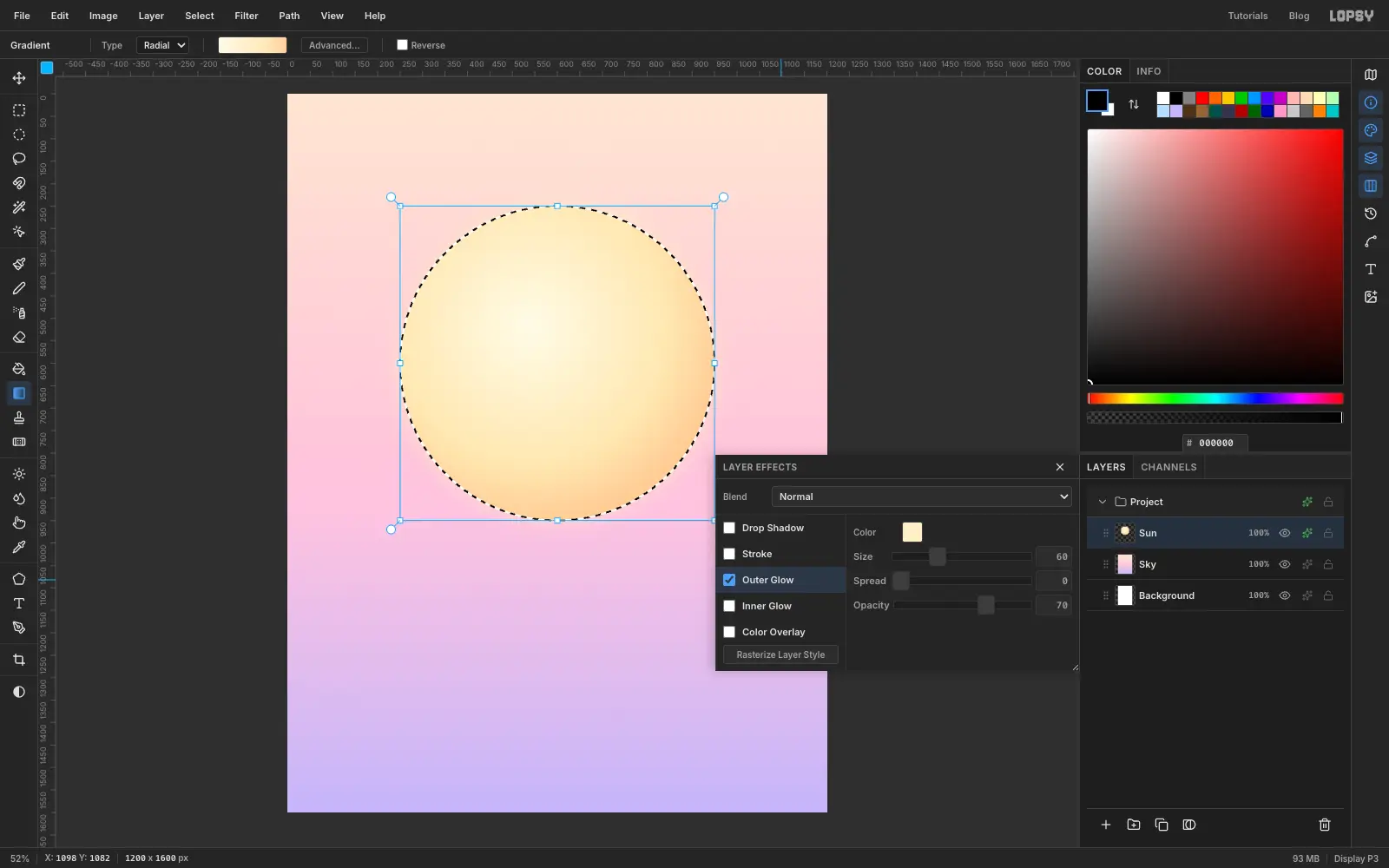This screenshot has width=1389, height=868.
Task: Click the glow Opacity slider handle
Action: point(986,605)
